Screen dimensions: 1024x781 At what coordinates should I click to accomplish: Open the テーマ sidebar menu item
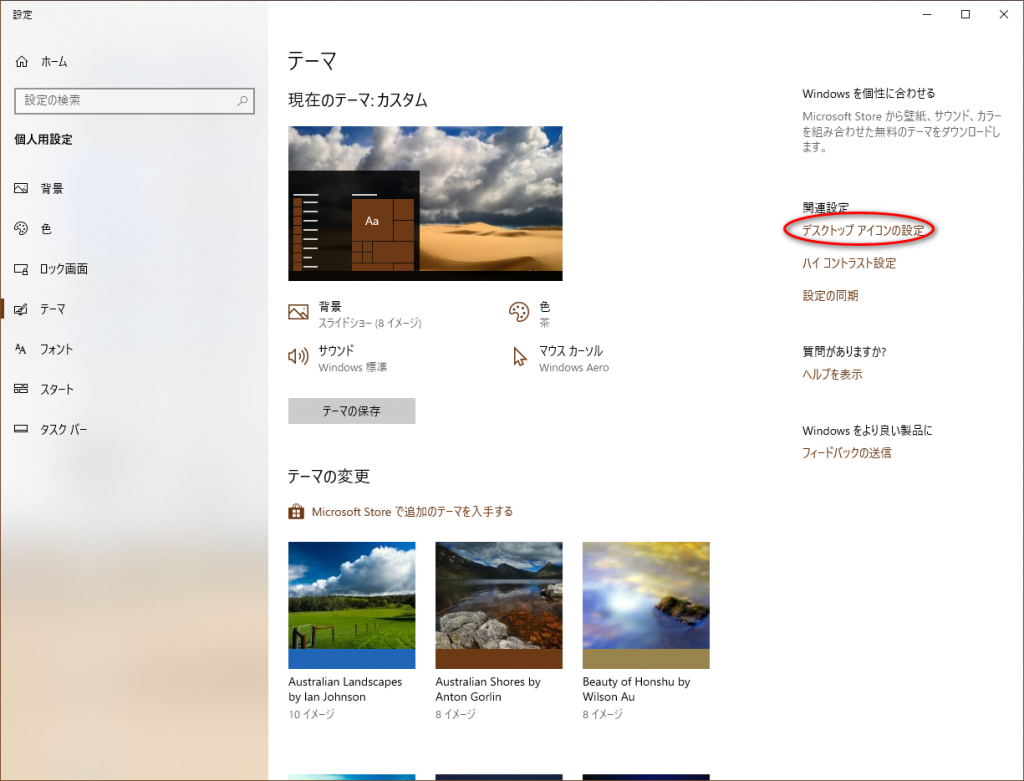(x=53, y=309)
